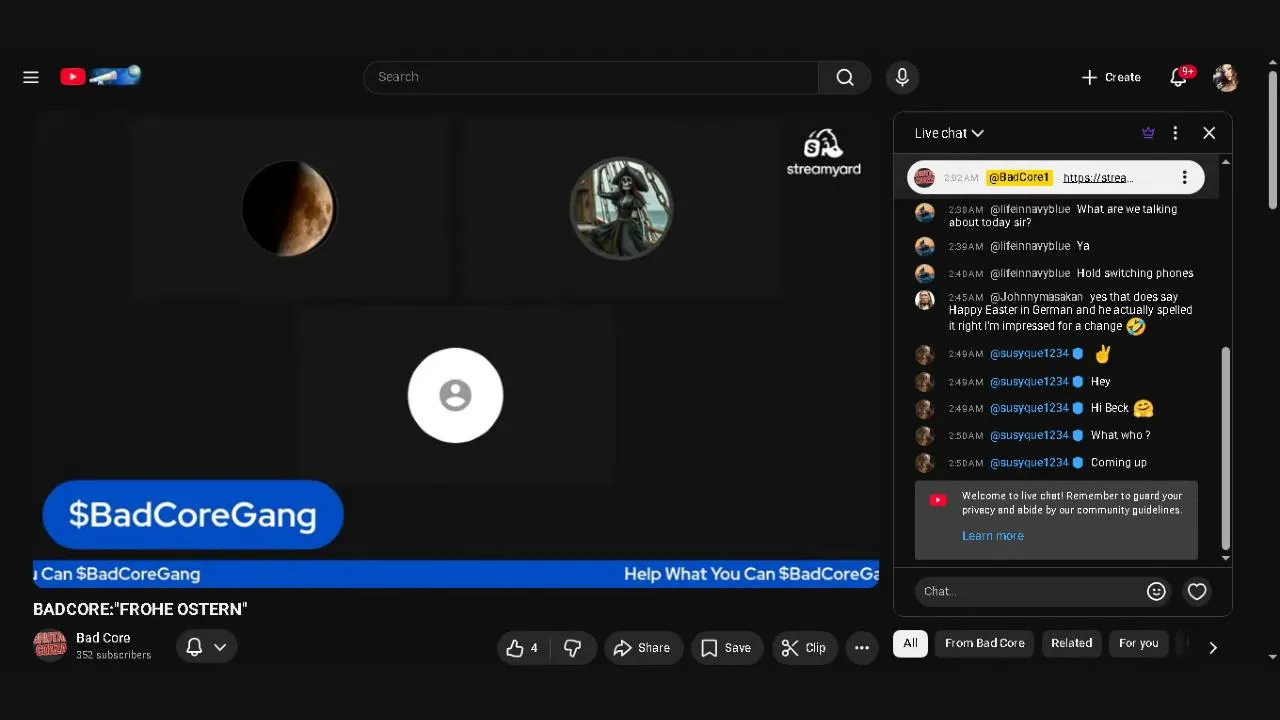Open Bad Core channel avatar
The width and height of the screenshot is (1280, 720).
(x=50, y=646)
